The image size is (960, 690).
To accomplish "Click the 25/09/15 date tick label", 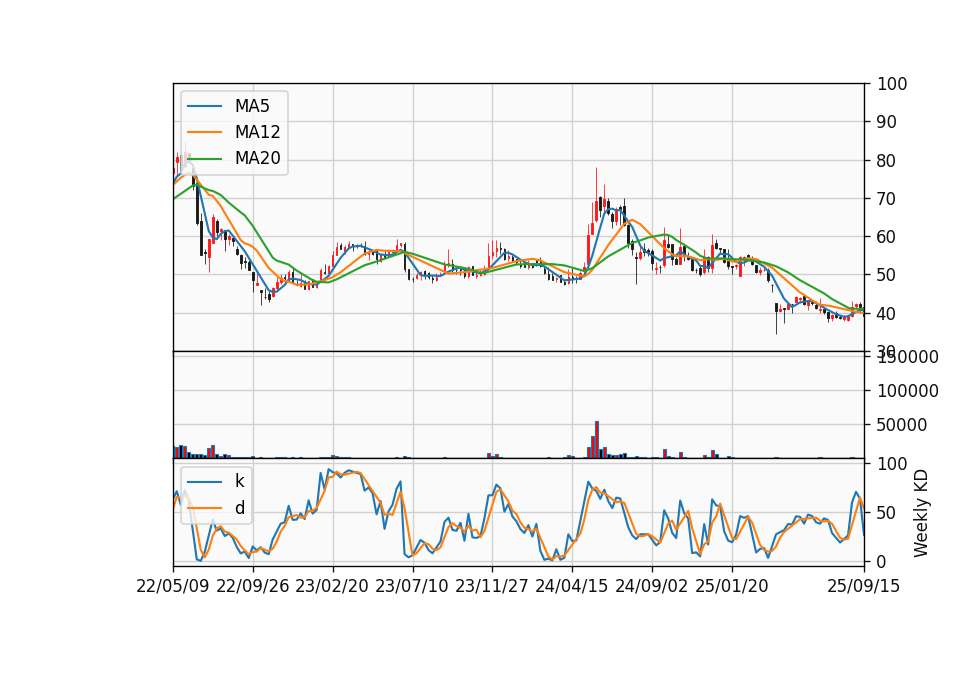I will [x=863, y=586].
